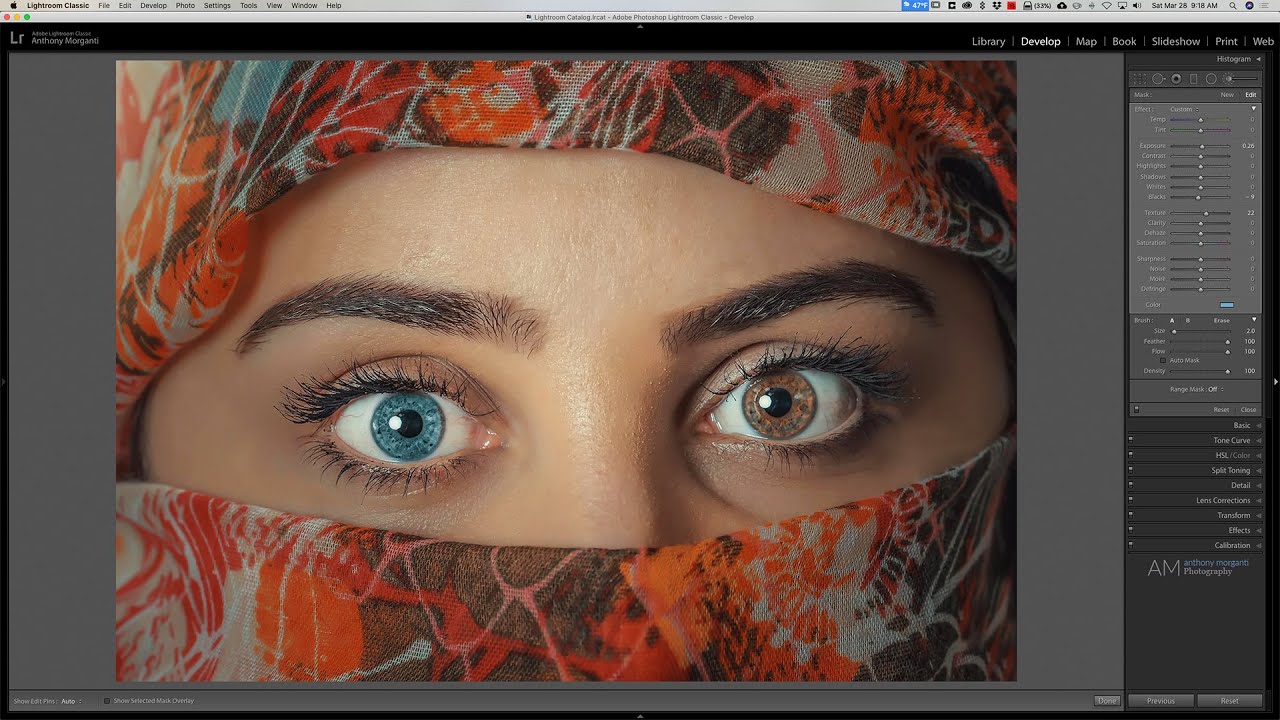
Task: Select the Crop Overlay tool icon
Action: tap(1140, 79)
